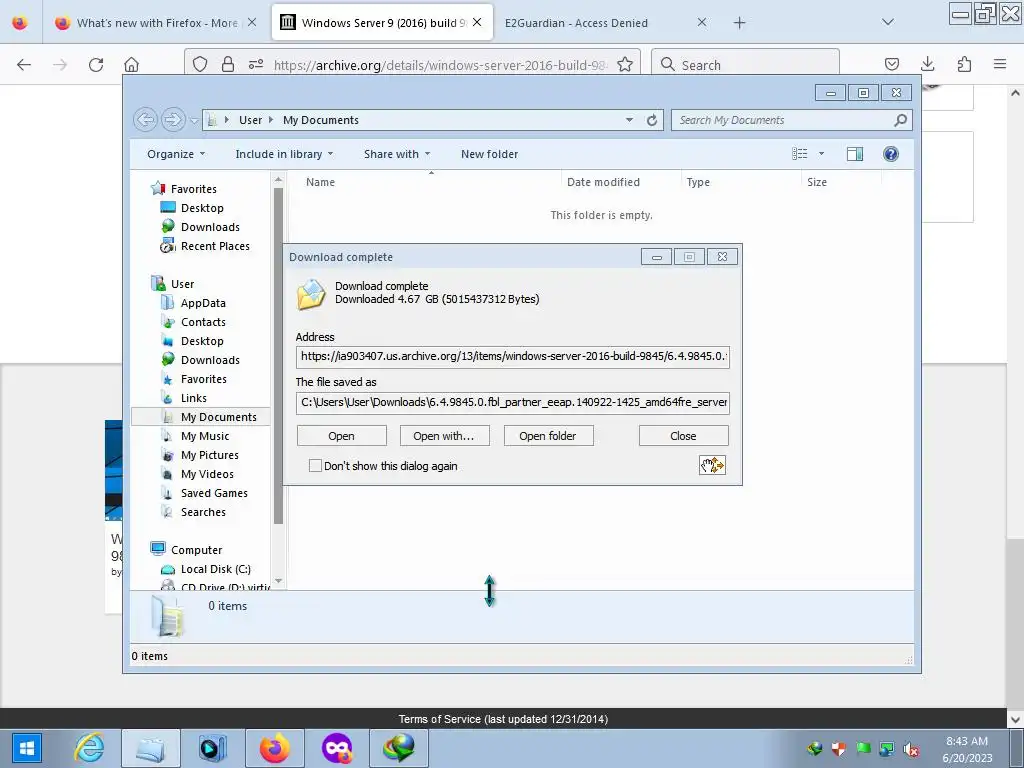Image resolution: width=1024 pixels, height=768 pixels.
Task: Click the 'Open with...' button
Action: [444, 436]
